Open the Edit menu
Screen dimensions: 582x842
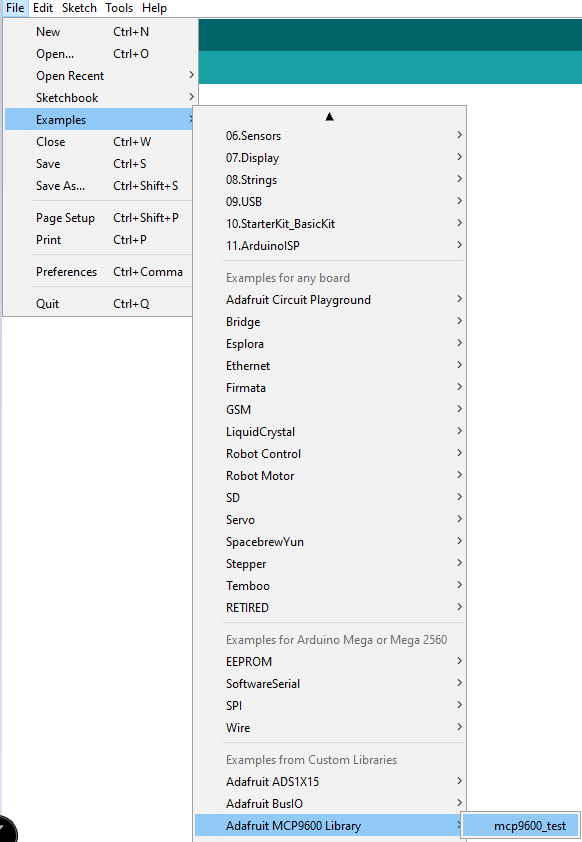tap(42, 8)
